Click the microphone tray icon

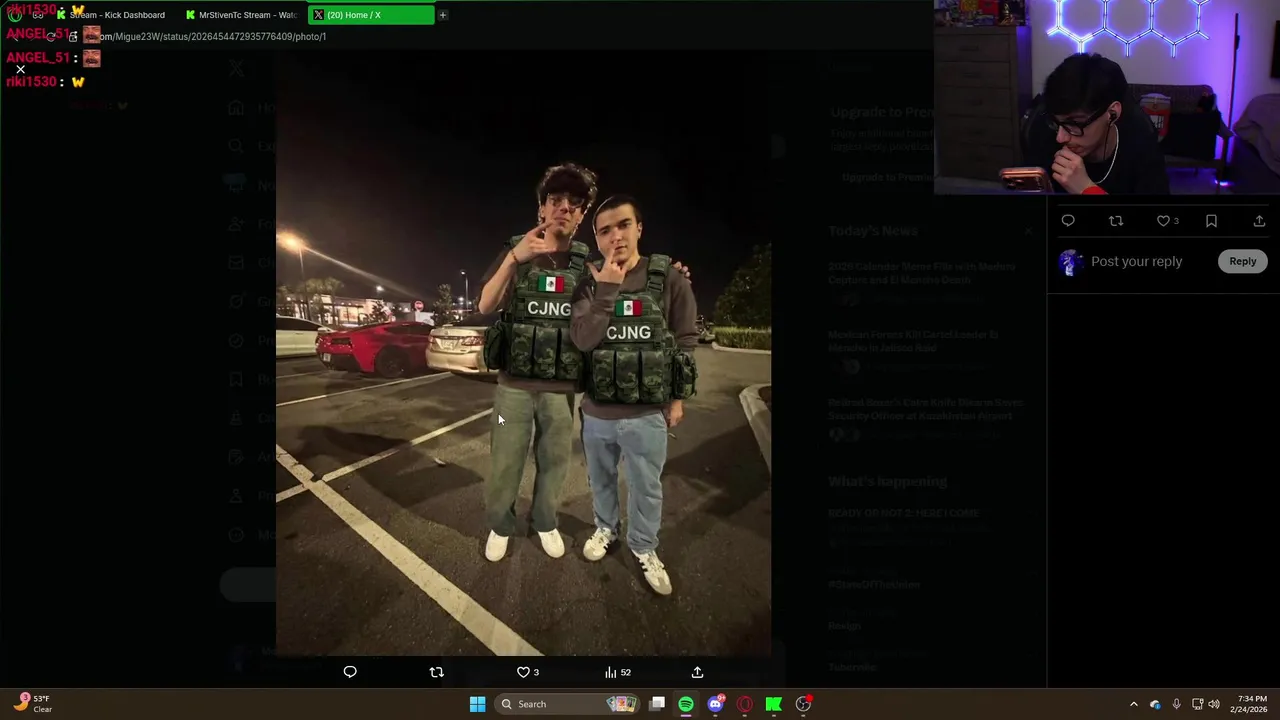click(x=1176, y=704)
